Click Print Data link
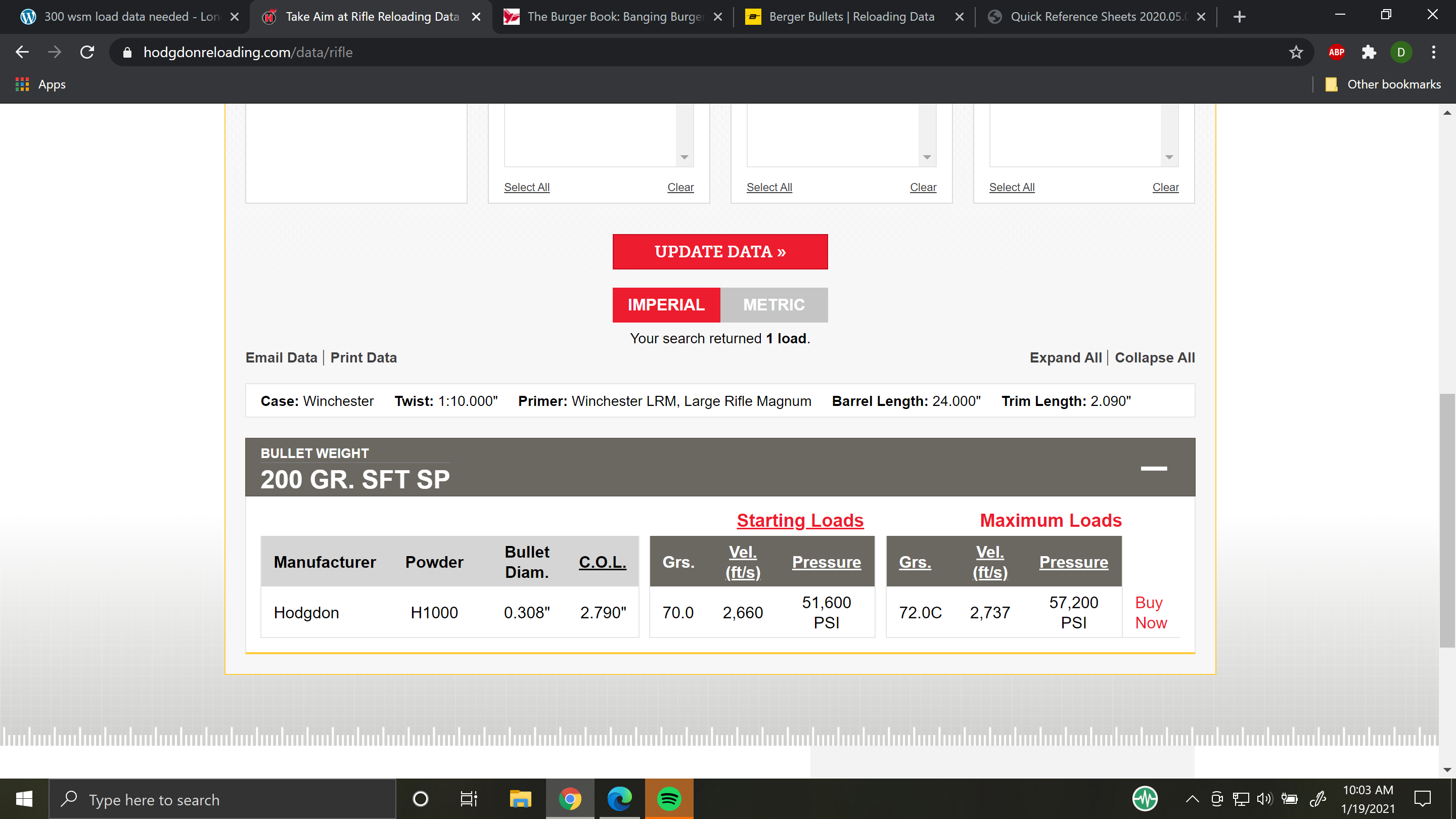 363,358
